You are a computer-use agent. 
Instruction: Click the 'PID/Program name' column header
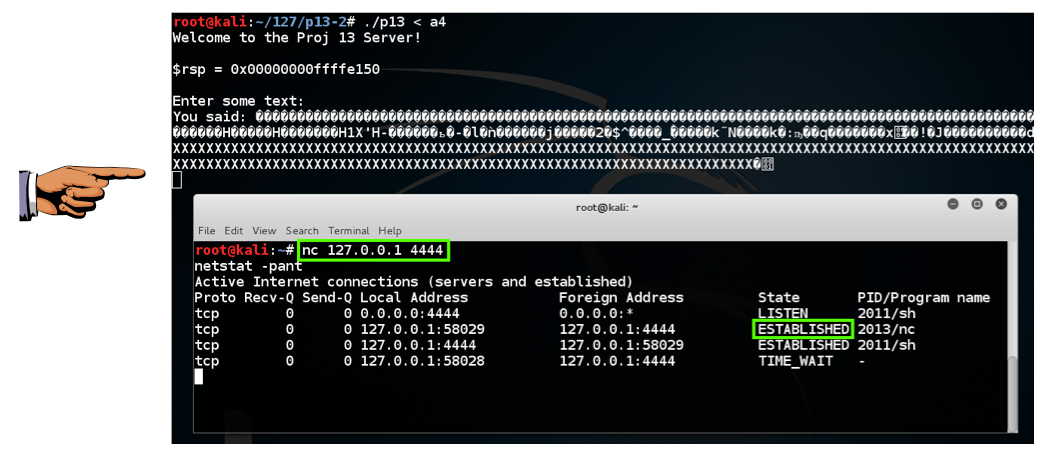[x=923, y=297]
